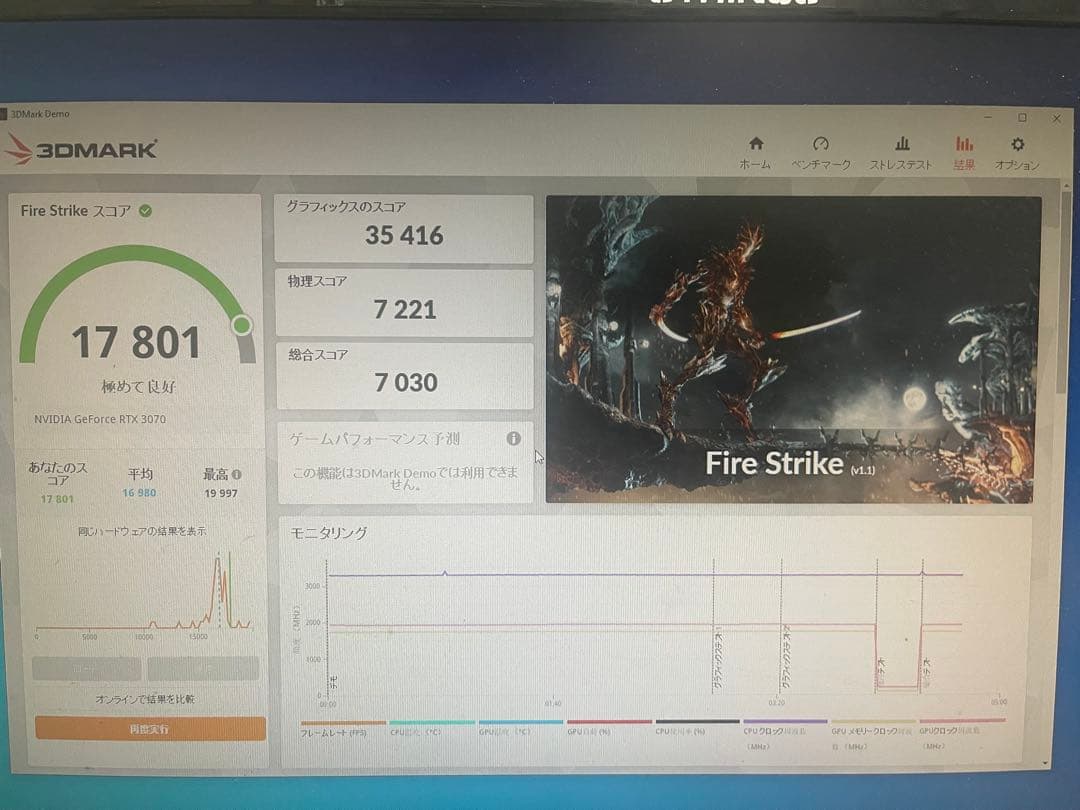Click the main score 17 801

tap(136, 342)
